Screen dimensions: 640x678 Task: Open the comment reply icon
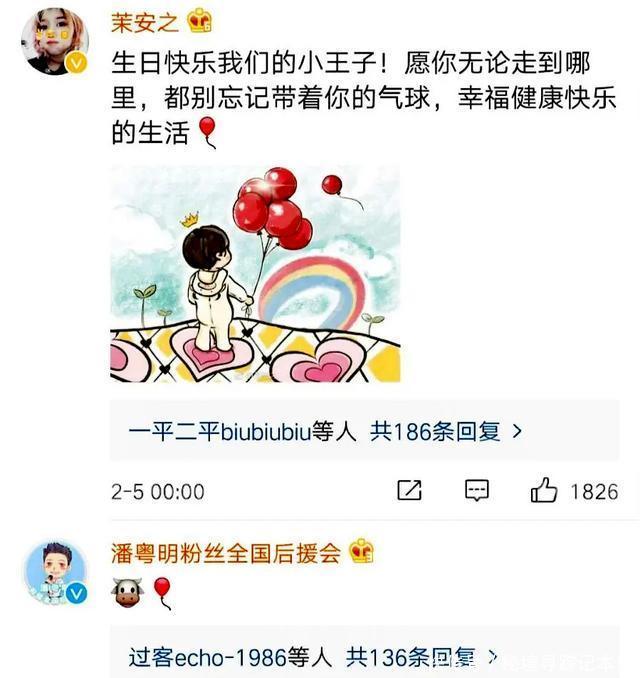[477, 490]
